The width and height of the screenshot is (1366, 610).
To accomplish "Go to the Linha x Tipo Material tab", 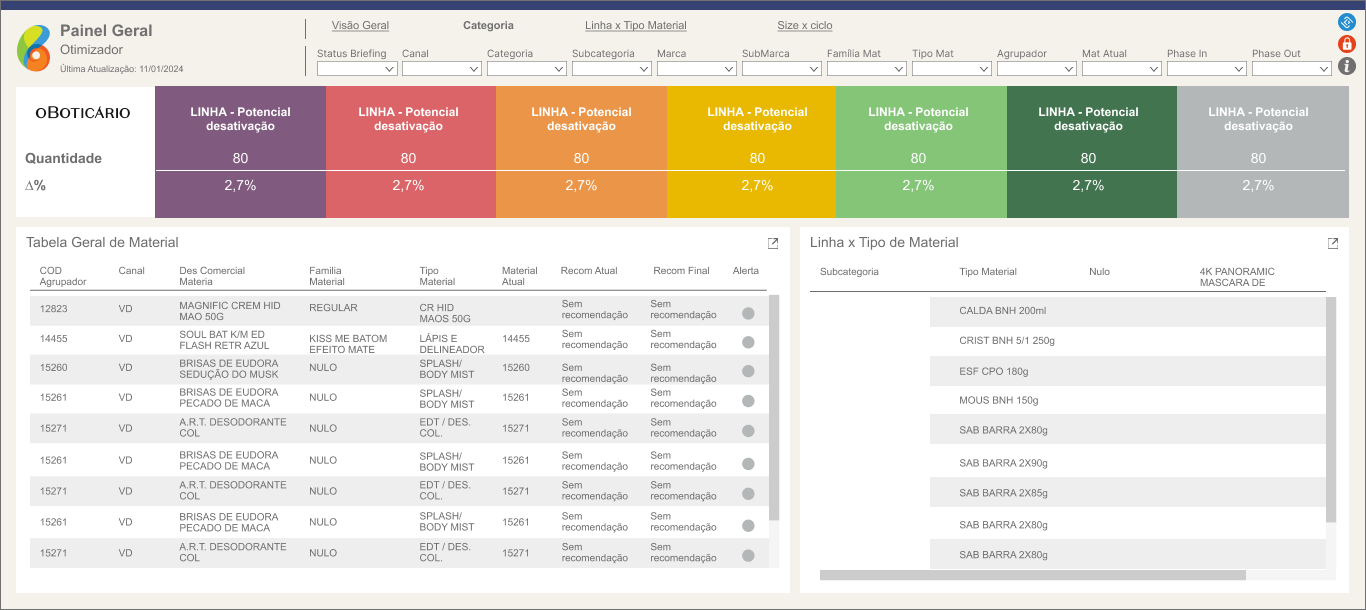I will point(635,26).
